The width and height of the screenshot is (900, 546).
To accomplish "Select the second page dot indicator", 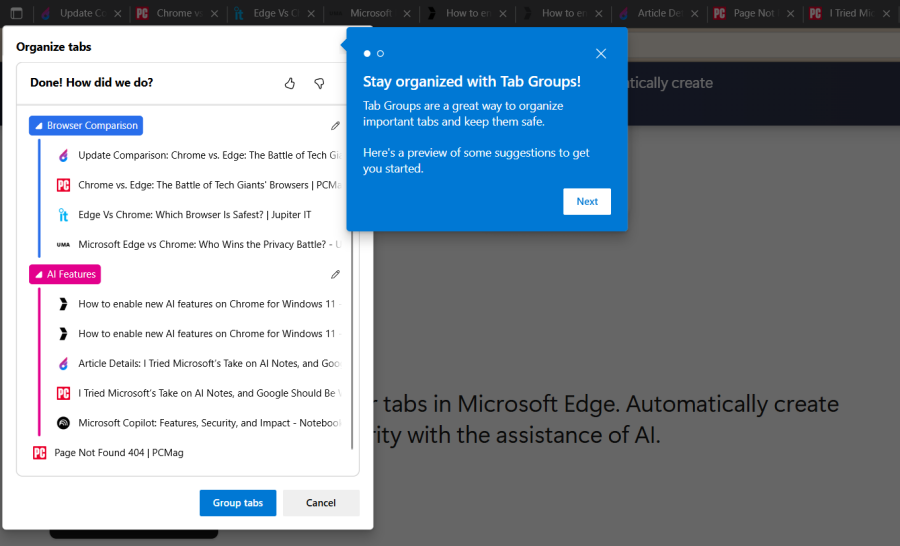I will 380,53.
